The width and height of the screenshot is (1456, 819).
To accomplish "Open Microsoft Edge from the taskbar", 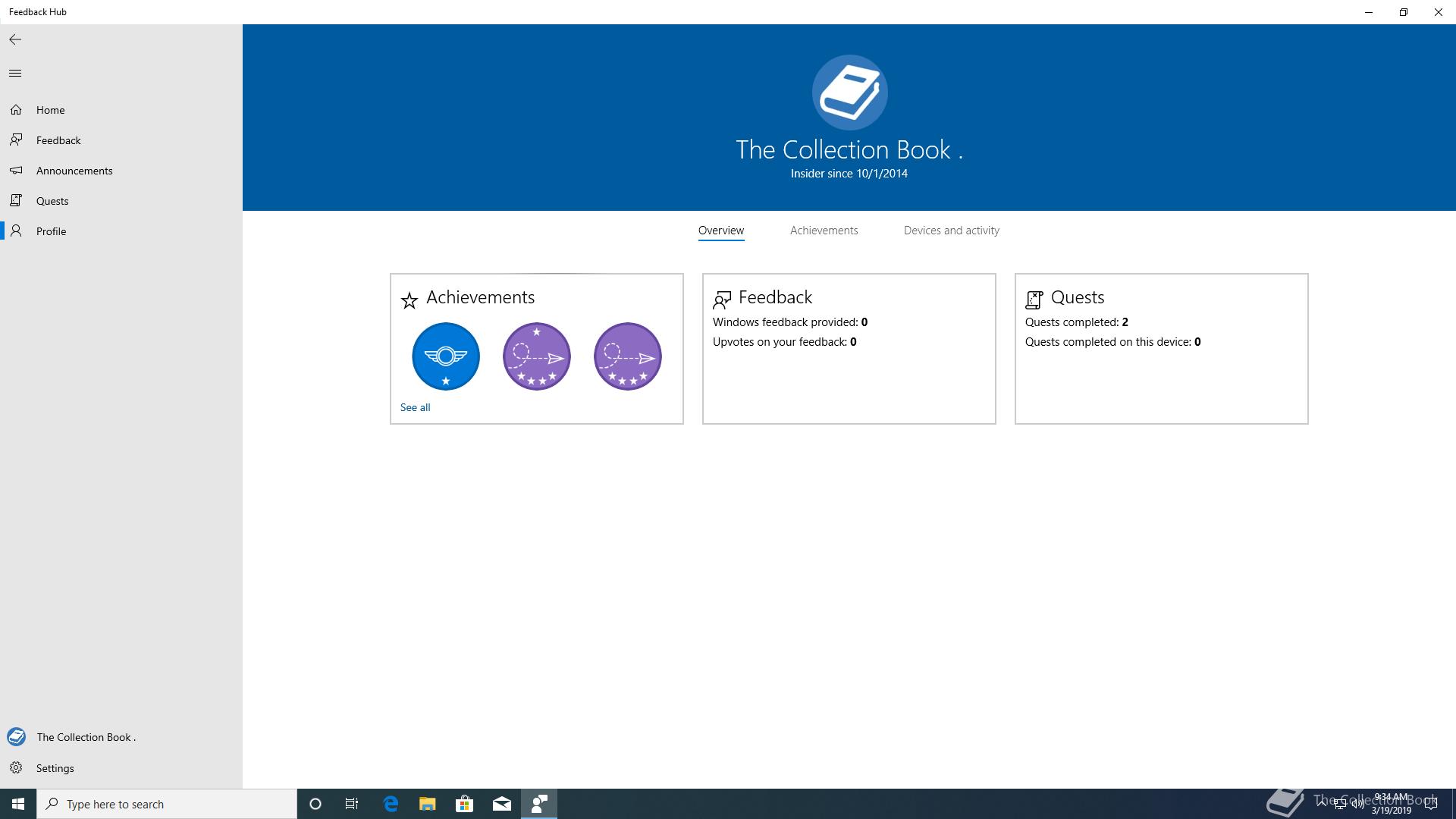I will click(391, 804).
